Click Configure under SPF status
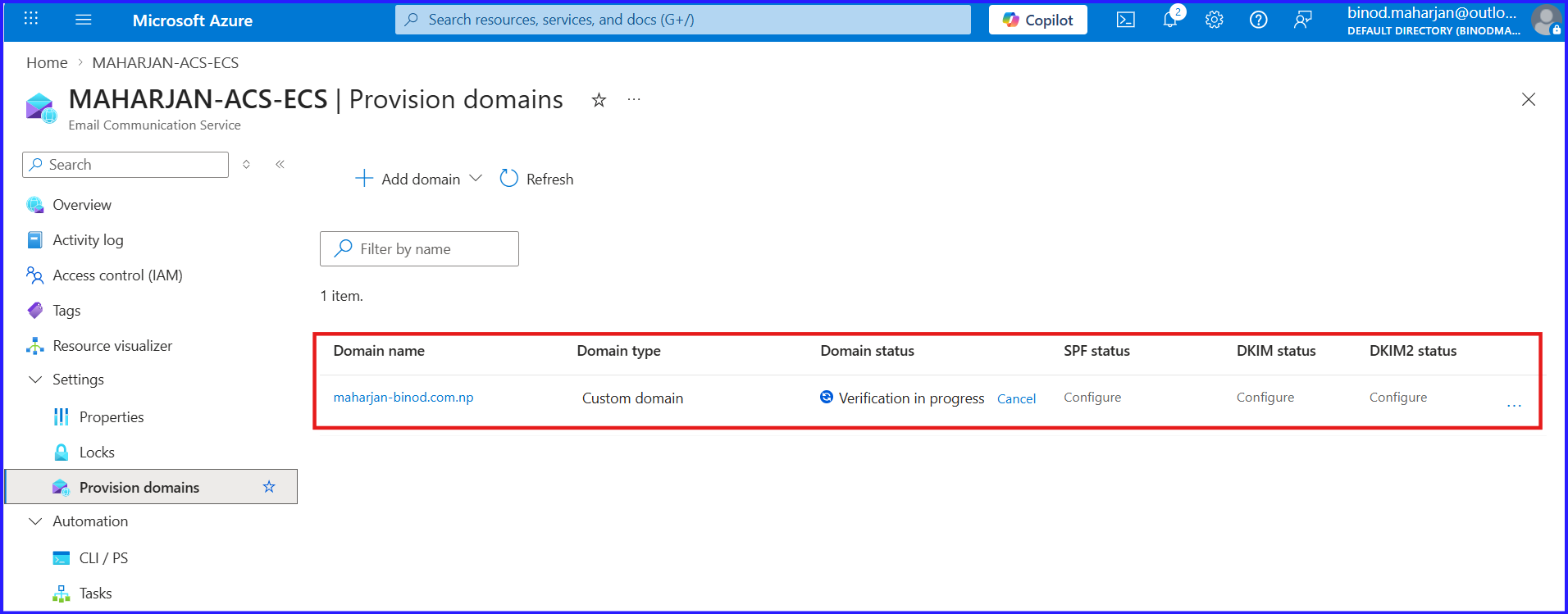The width and height of the screenshot is (1568, 614). pos(1092,398)
